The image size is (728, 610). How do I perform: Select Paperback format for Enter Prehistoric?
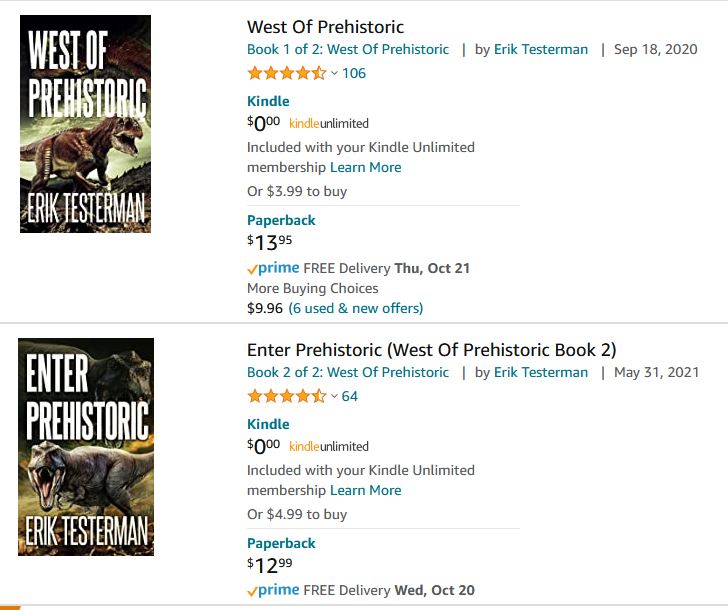pyautogui.click(x=281, y=543)
